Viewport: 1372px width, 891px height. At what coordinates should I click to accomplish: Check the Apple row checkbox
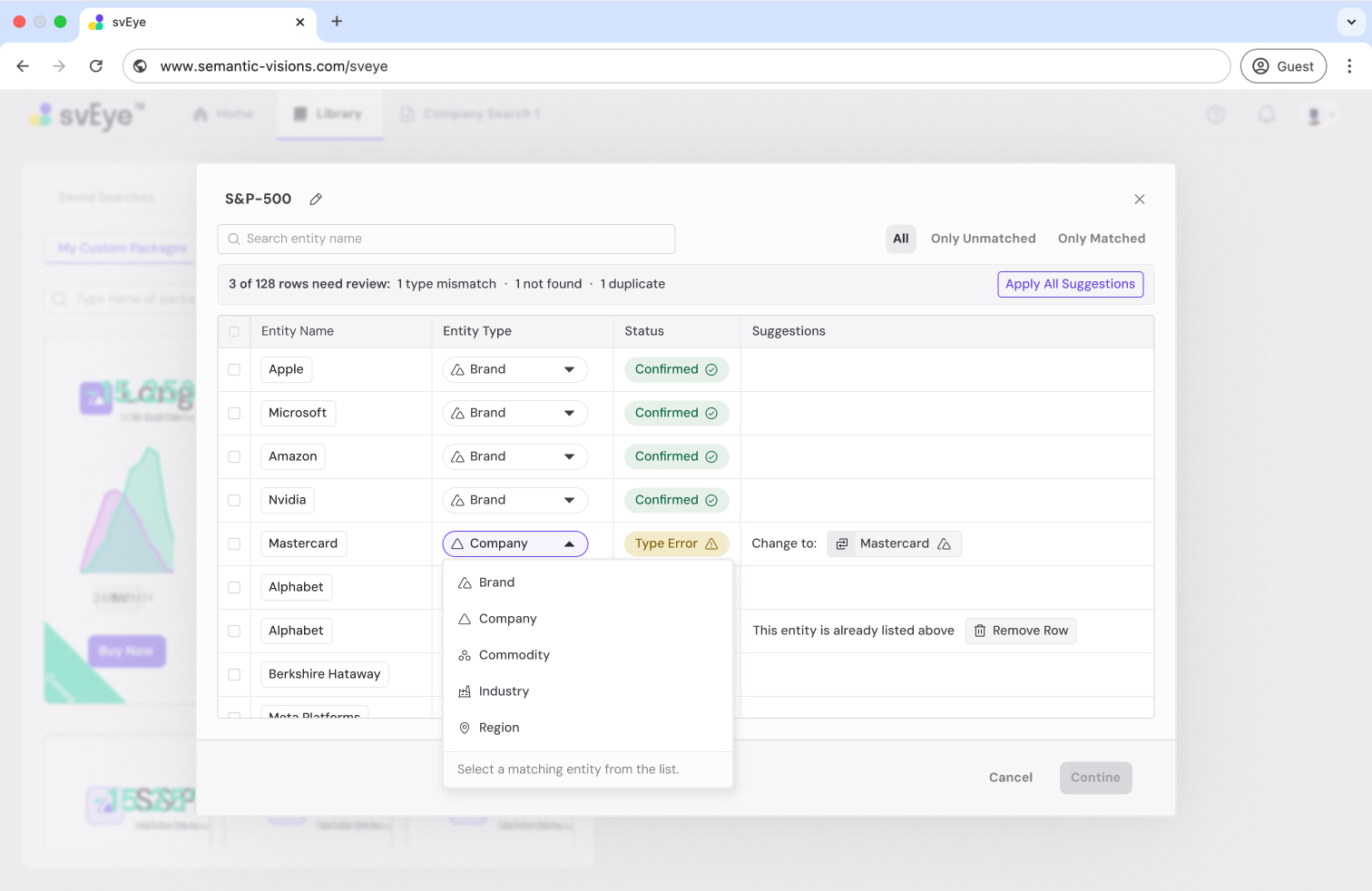tap(234, 369)
